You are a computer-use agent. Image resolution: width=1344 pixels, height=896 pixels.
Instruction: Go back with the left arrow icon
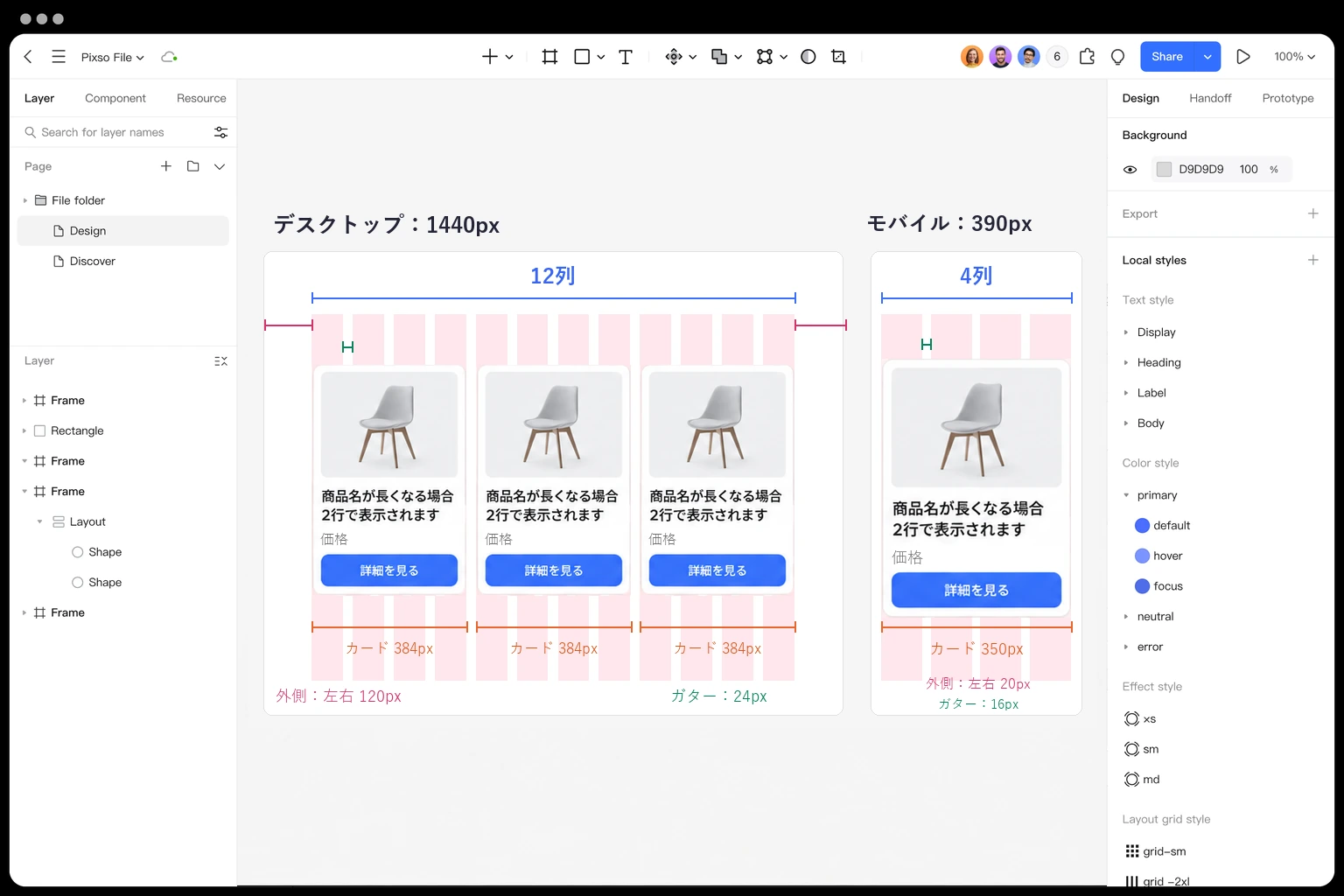point(28,57)
